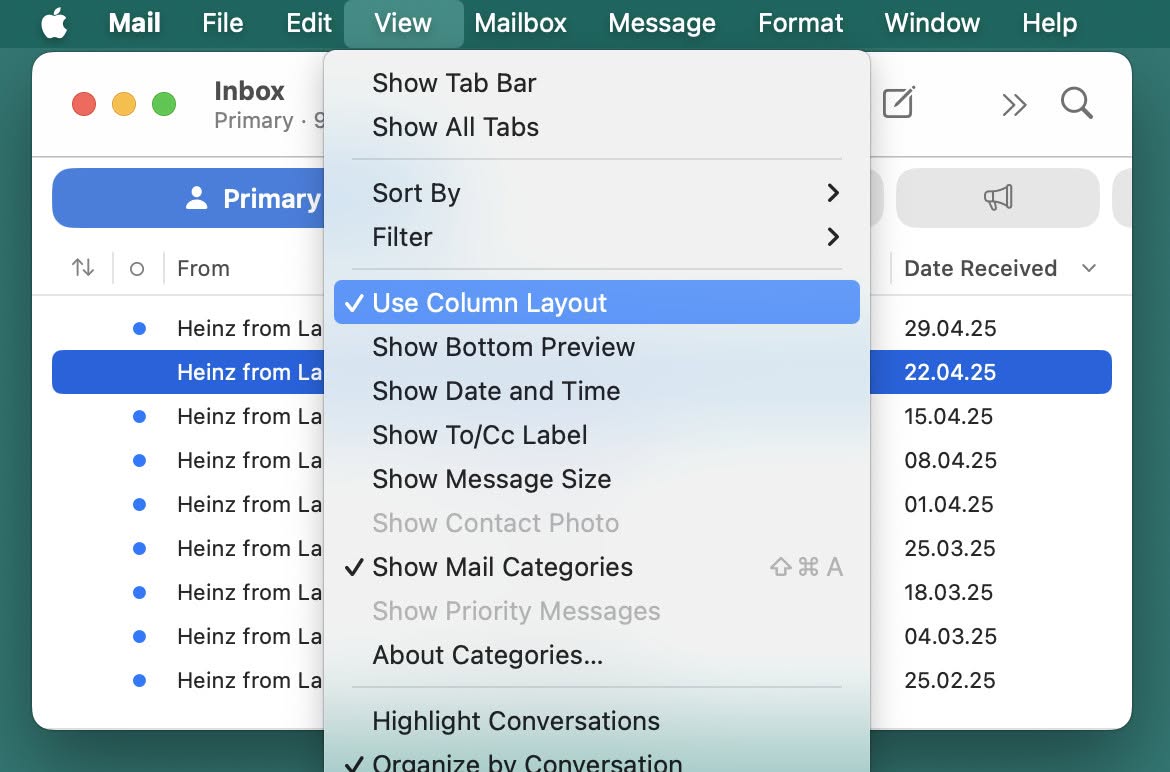Toggle Show Date and Time

(x=597, y=391)
